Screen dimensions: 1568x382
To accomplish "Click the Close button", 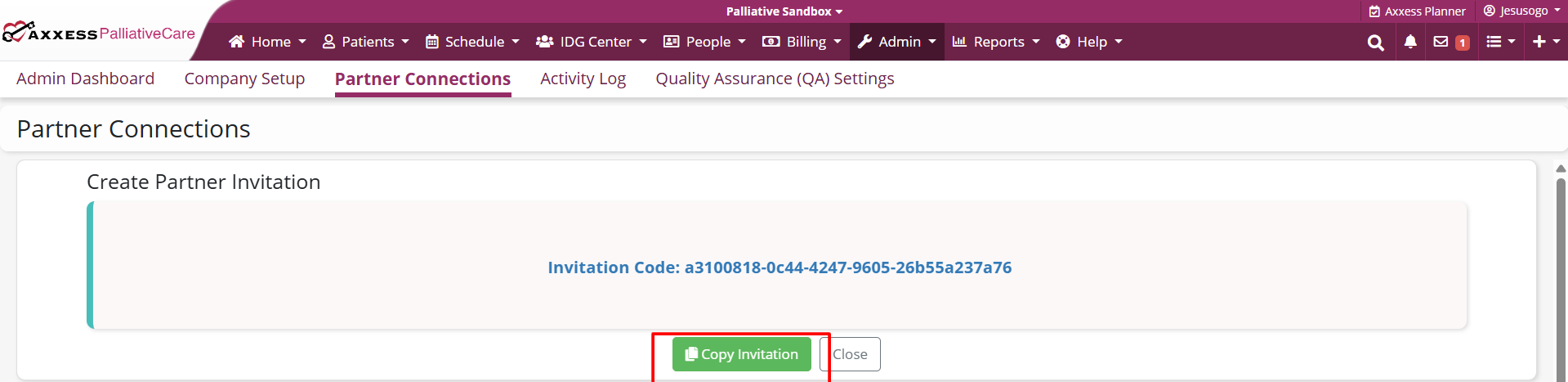I will (x=850, y=354).
